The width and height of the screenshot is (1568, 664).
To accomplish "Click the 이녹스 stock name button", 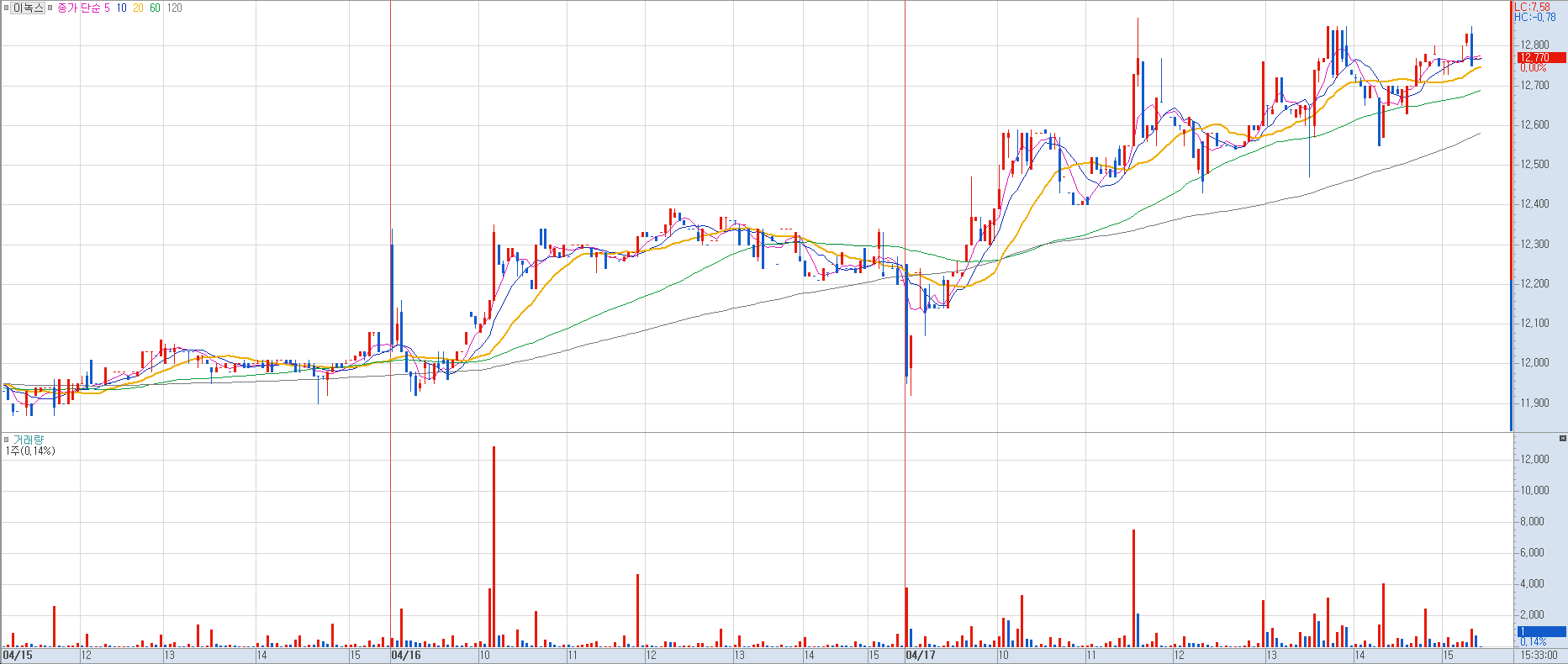I will [x=27, y=8].
